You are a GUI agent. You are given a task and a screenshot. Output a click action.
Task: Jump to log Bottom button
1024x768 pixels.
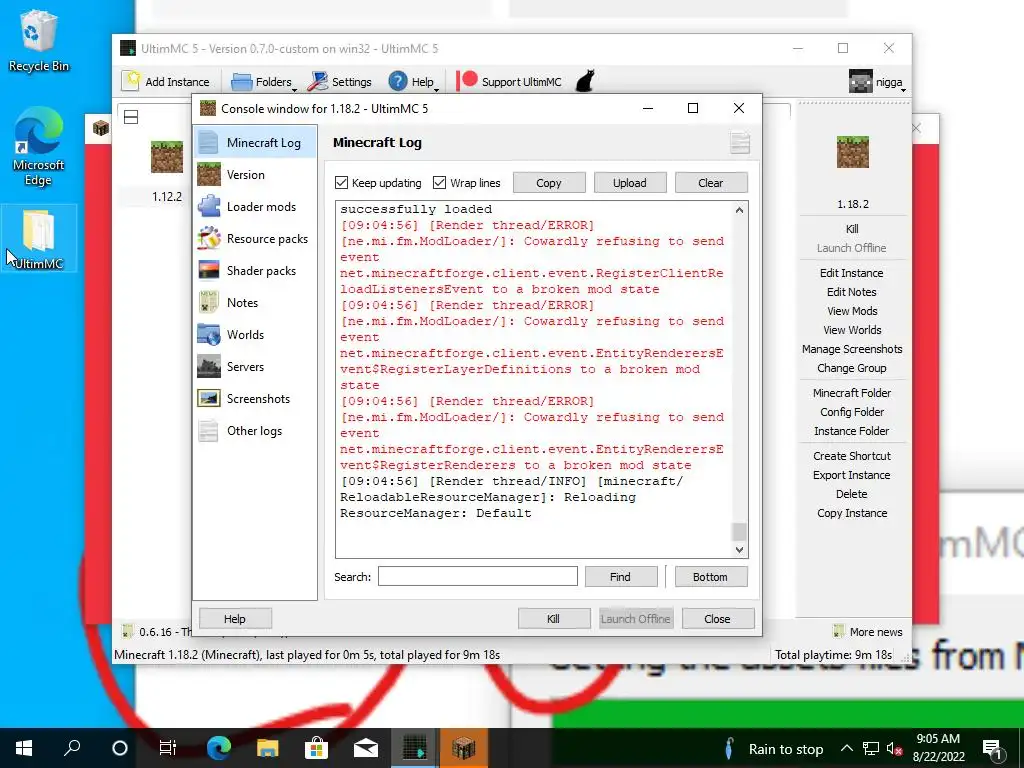click(x=711, y=577)
